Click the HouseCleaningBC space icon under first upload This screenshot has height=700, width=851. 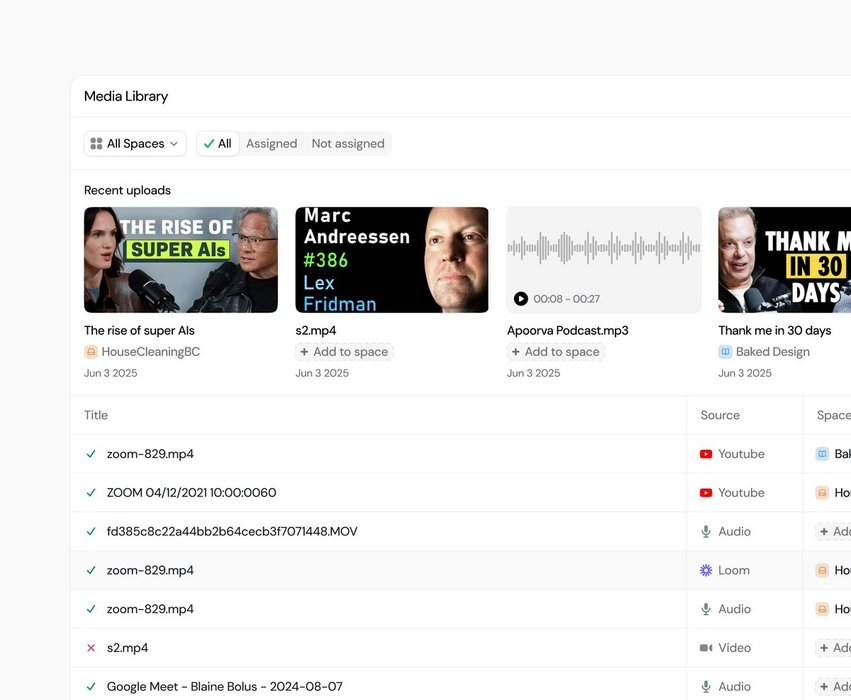pos(91,352)
